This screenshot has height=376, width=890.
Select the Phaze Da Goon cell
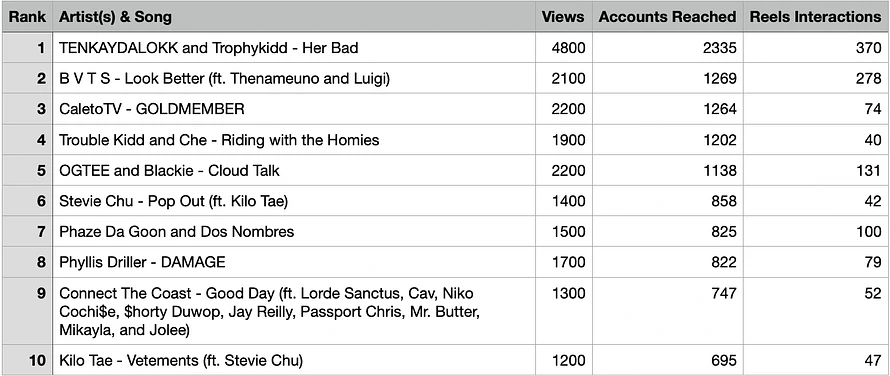[x=293, y=231]
